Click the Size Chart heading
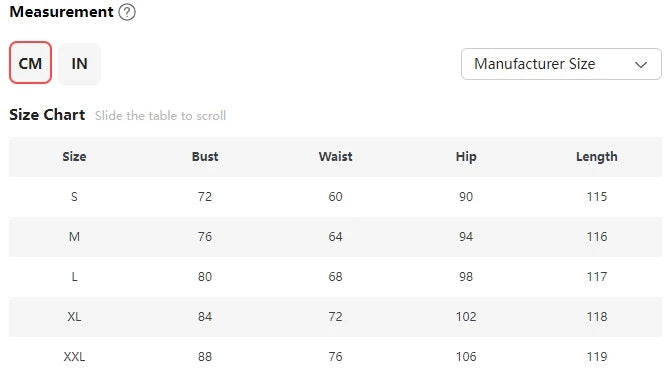This screenshot has width=665, height=374. pos(47,115)
